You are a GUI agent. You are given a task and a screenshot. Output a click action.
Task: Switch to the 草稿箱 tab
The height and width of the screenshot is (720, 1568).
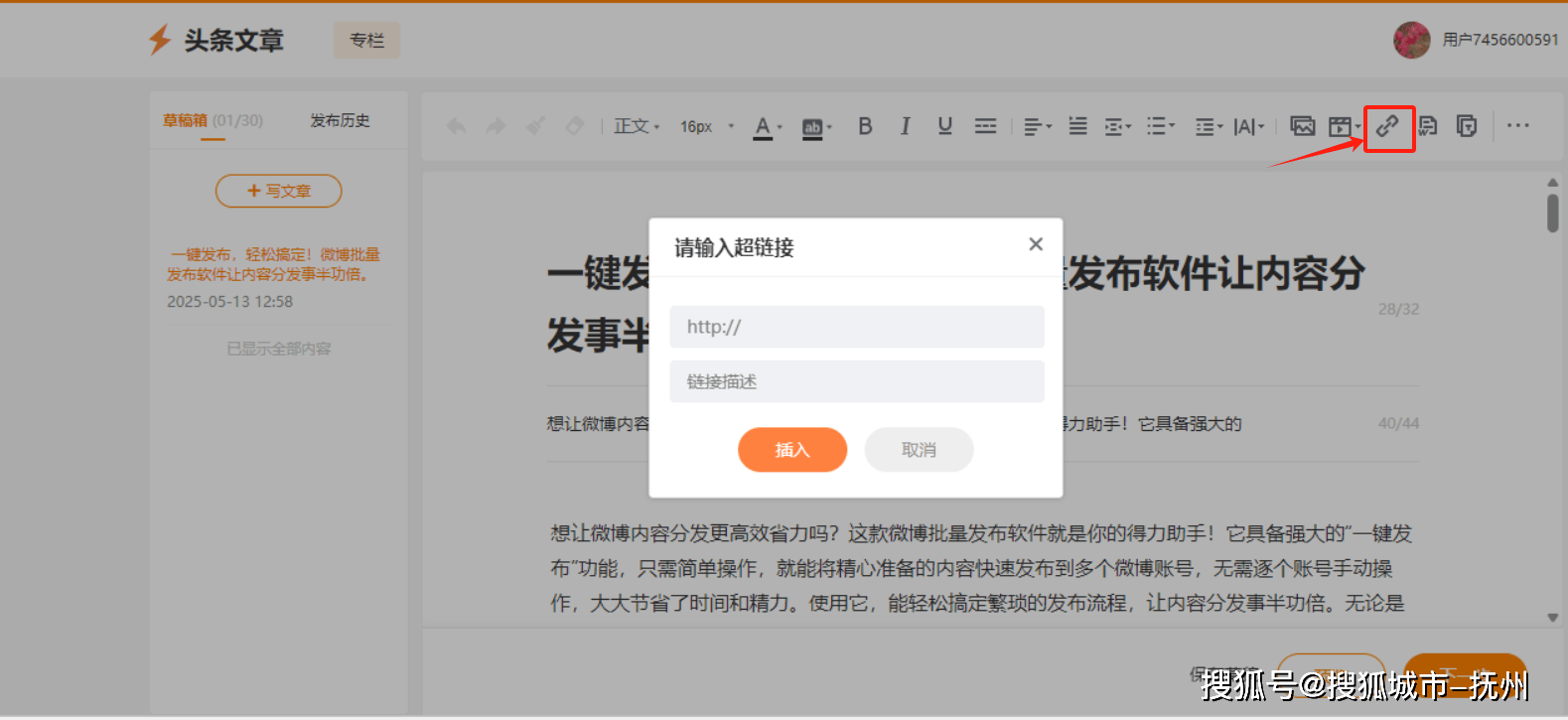(x=213, y=121)
